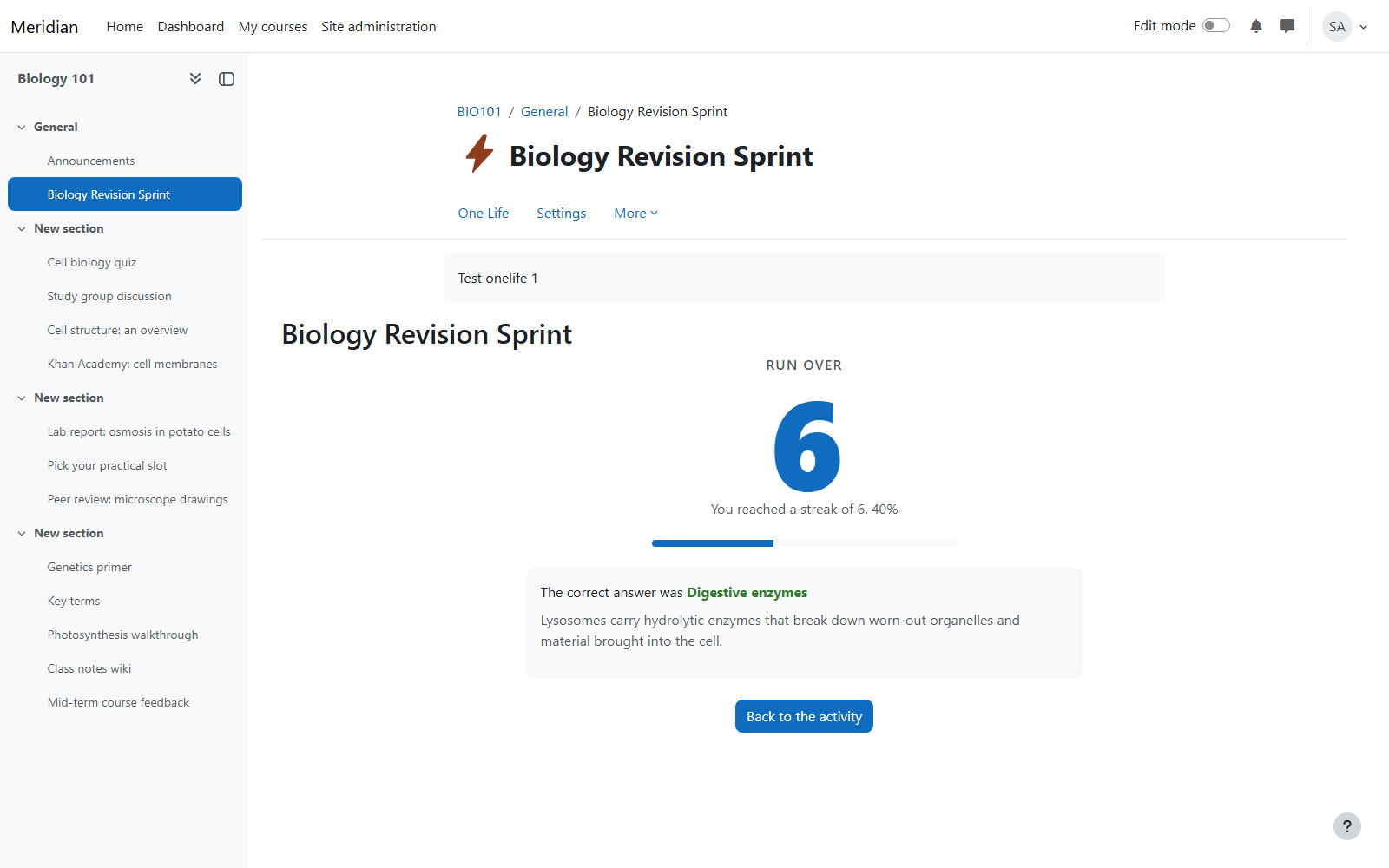Viewport: 1389px width, 868px height.
Task: Open the notifications bell
Action: point(1256,26)
